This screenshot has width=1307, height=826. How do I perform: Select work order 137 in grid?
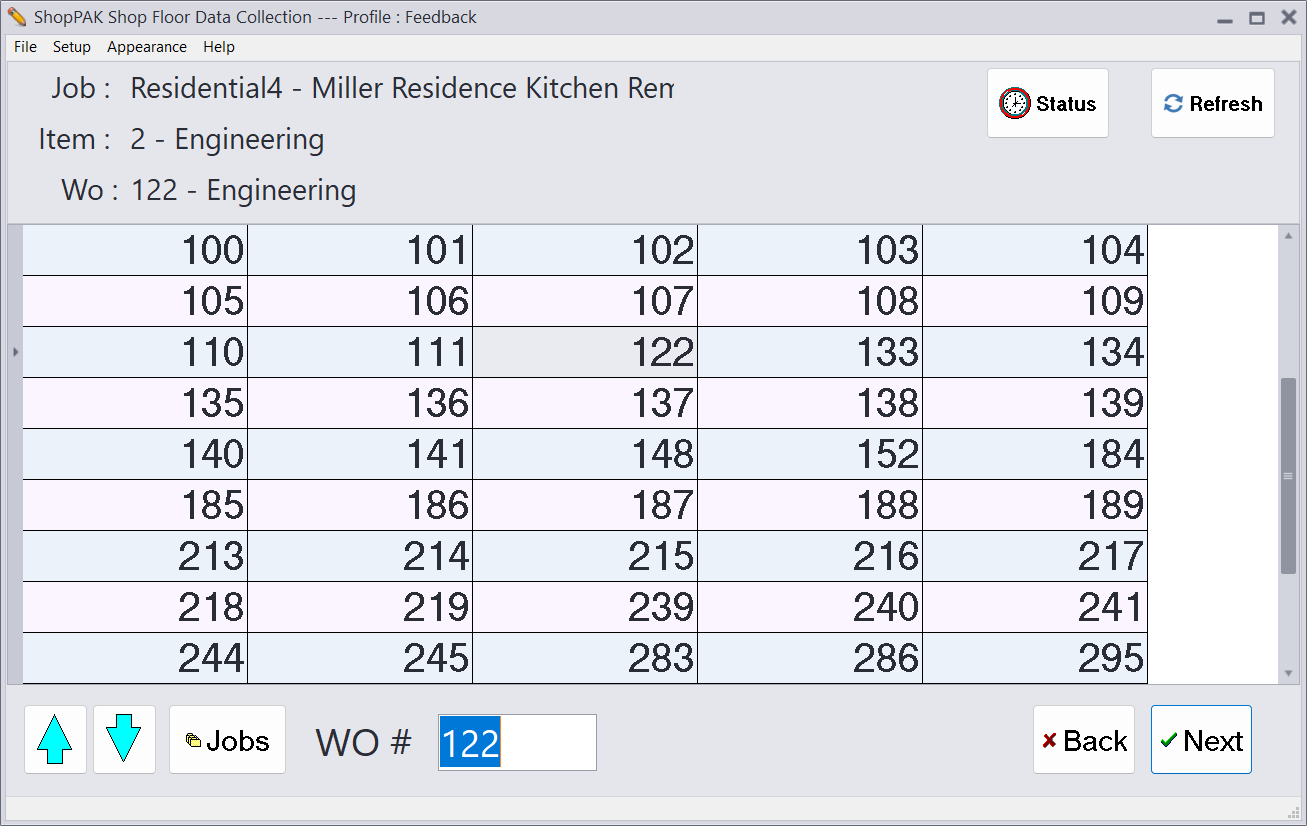point(585,403)
